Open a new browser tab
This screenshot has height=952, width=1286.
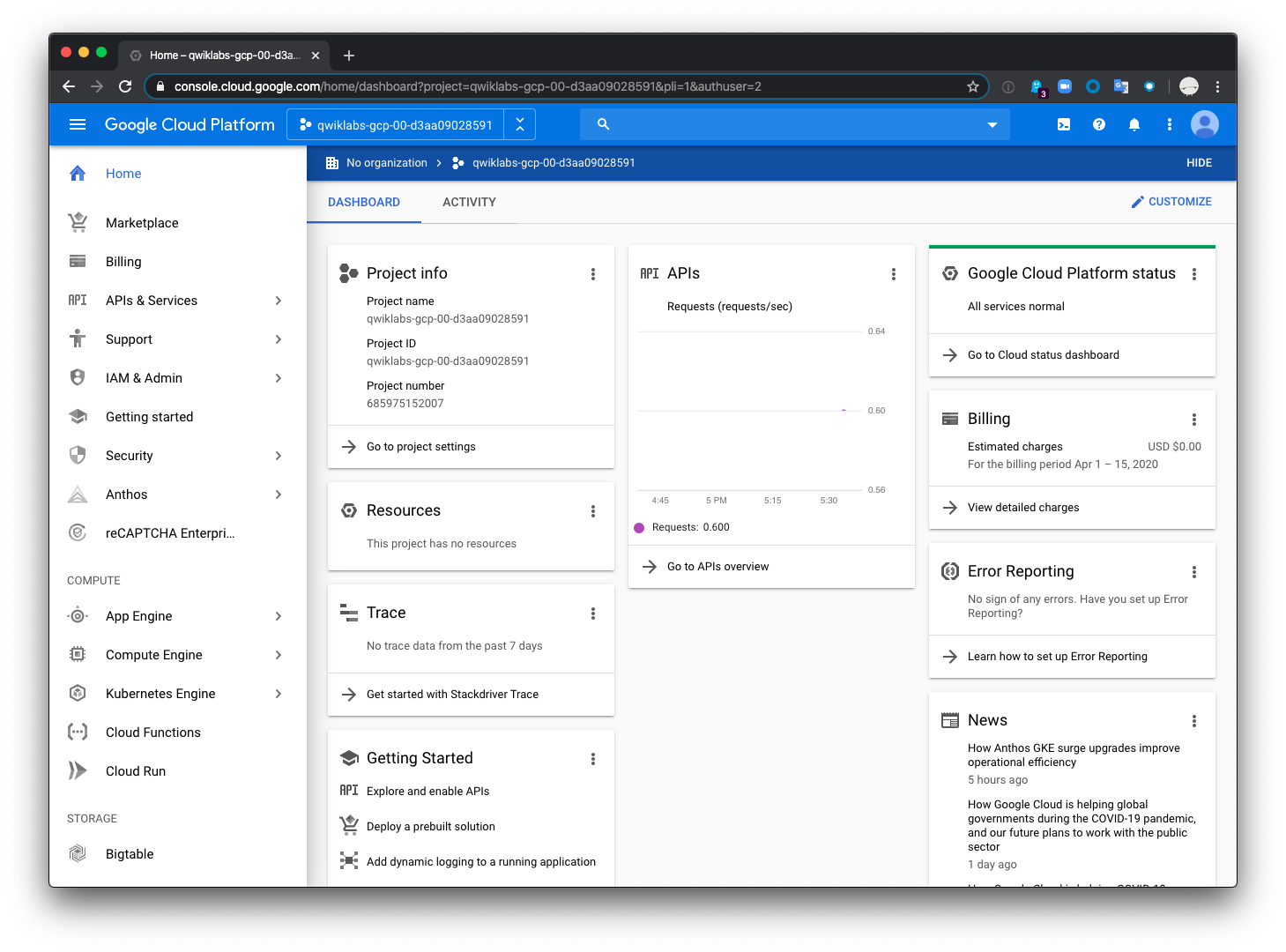click(x=349, y=56)
